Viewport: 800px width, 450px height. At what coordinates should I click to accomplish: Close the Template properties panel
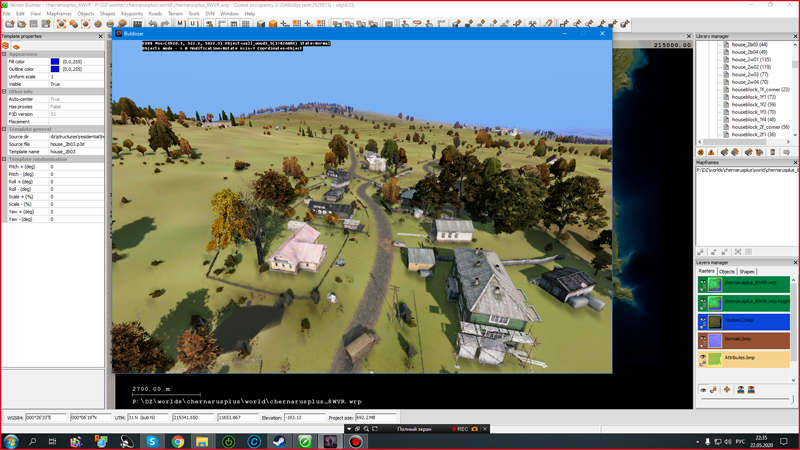point(100,36)
